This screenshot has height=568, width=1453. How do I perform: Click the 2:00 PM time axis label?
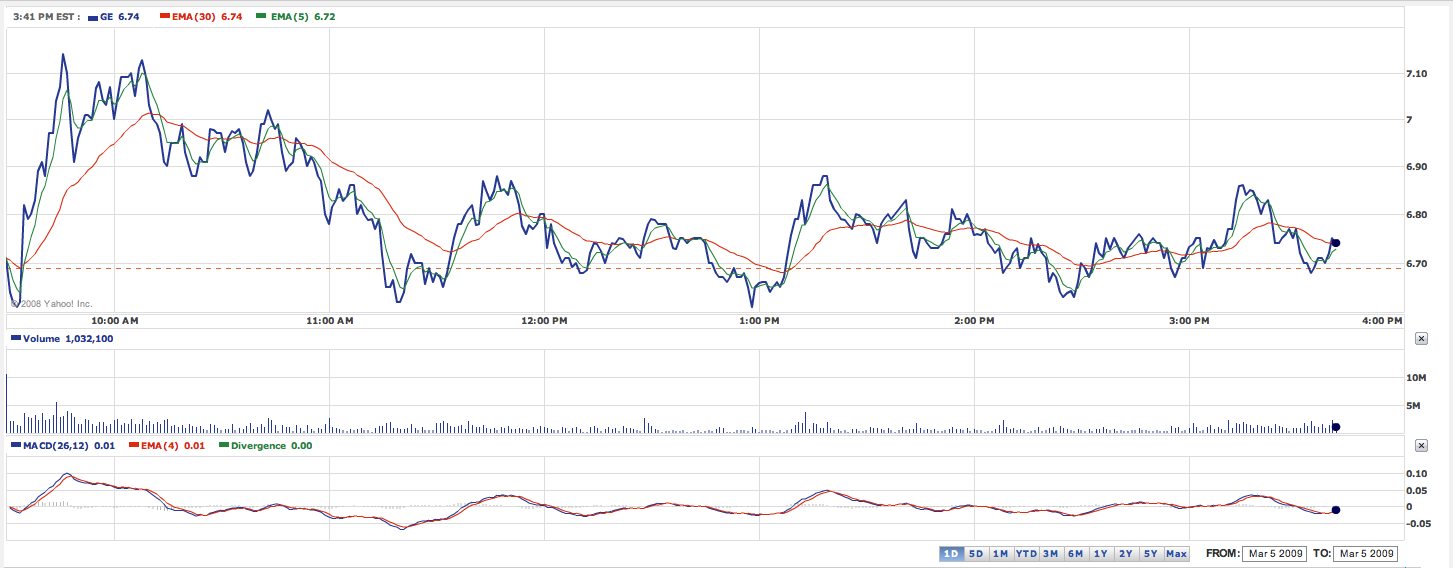975,321
